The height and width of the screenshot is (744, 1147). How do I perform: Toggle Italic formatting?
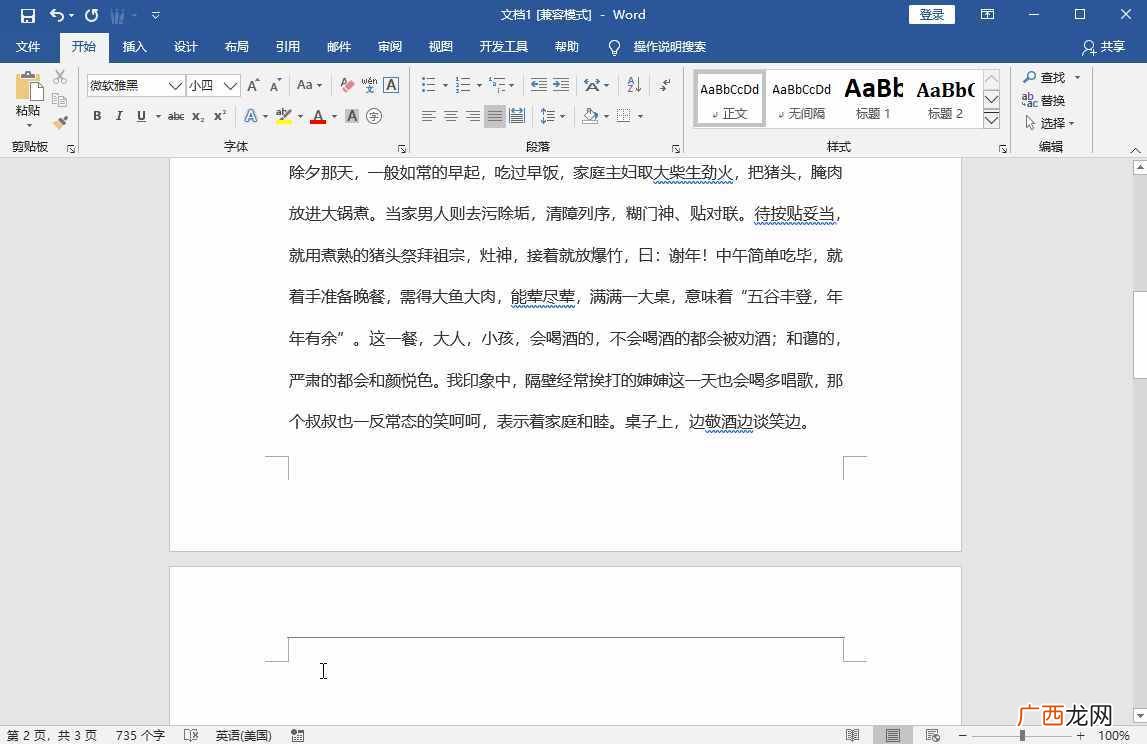click(x=119, y=116)
